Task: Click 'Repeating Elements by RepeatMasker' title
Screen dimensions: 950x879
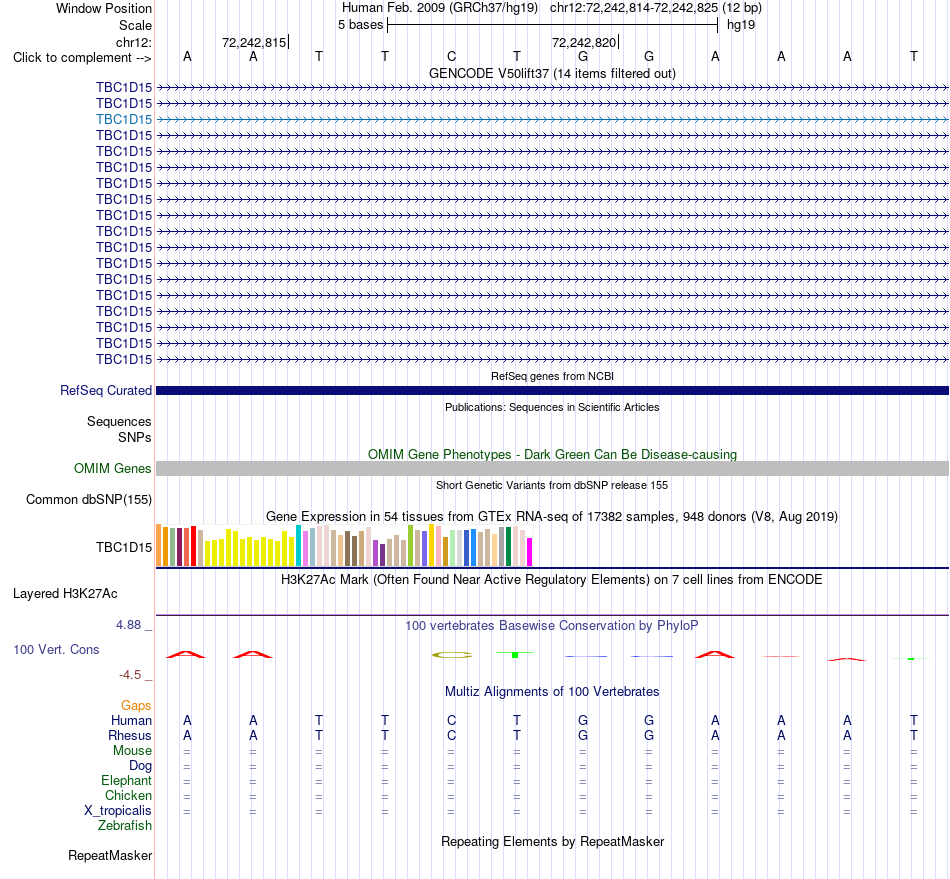Action: click(x=552, y=842)
